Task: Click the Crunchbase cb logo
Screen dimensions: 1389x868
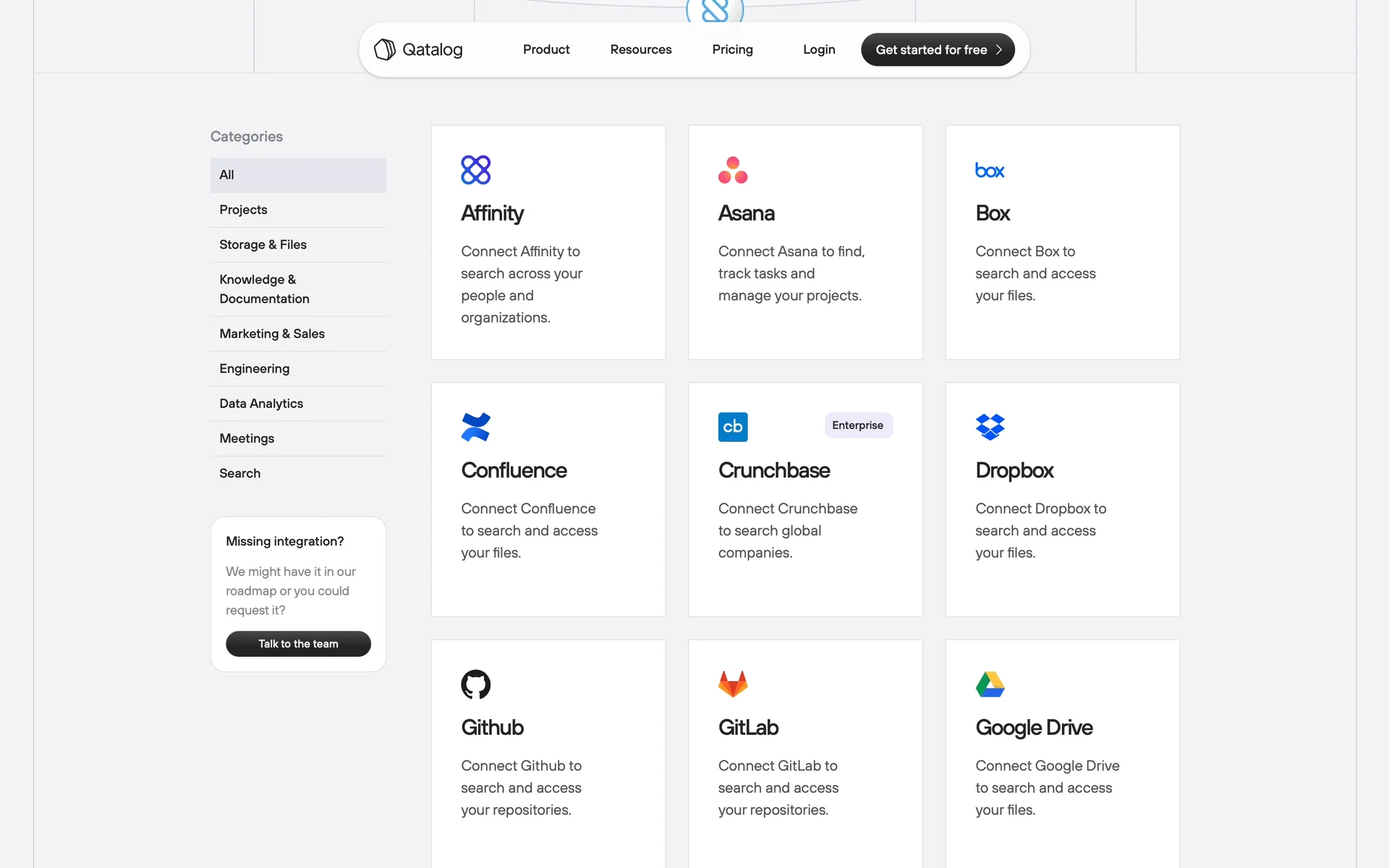Action: coord(732,427)
